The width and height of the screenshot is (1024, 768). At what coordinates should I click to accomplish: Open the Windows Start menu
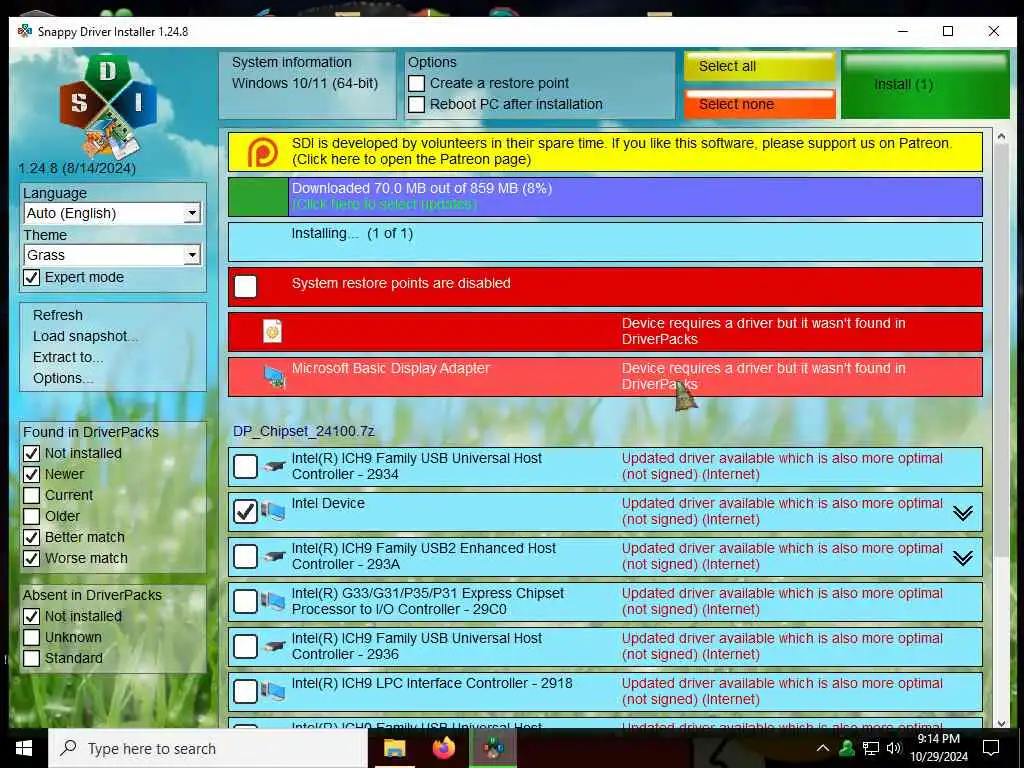click(24, 748)
